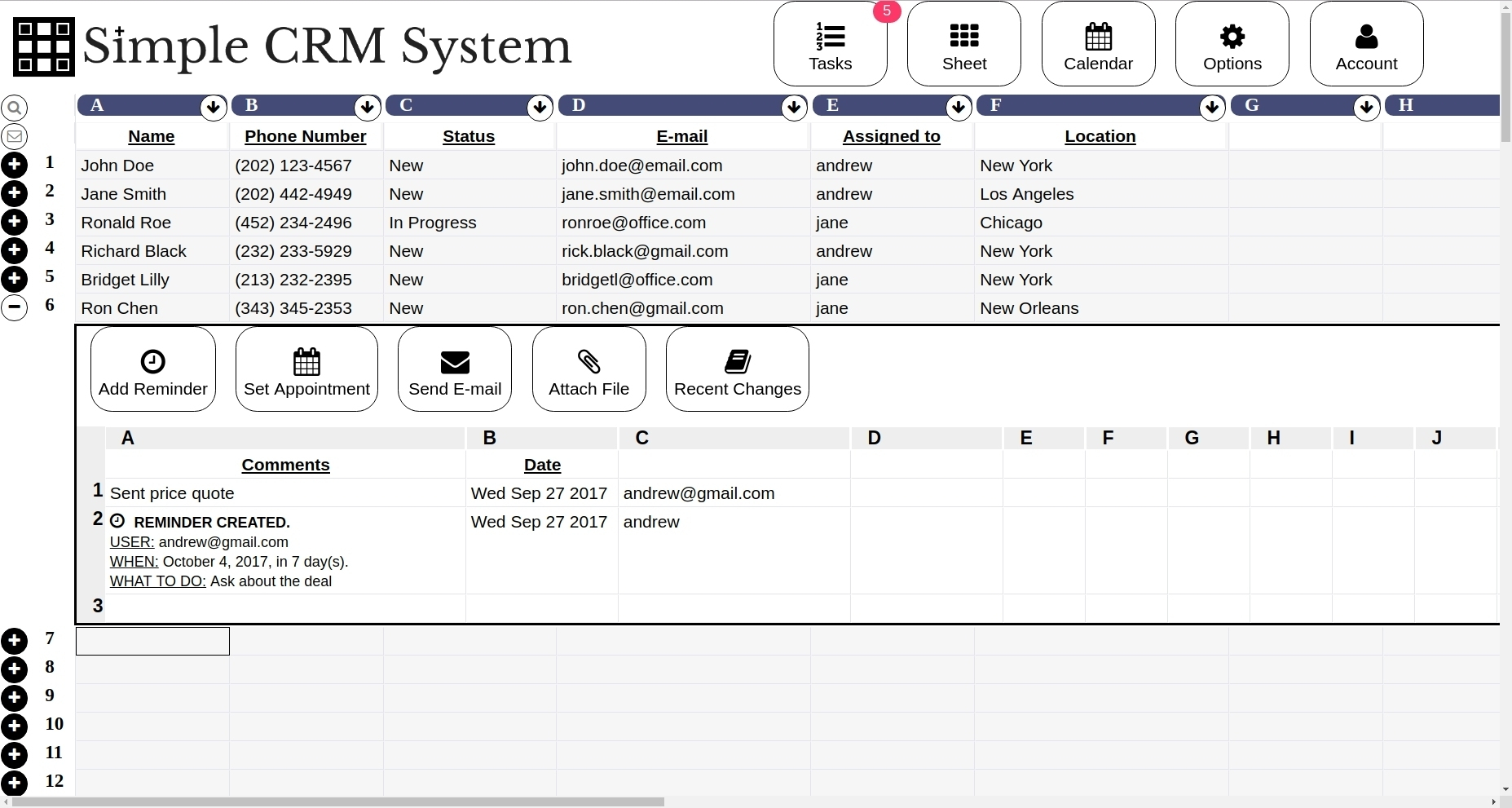Click the envelope icon under search
The image size is (1512, 808).
(15, 136)
